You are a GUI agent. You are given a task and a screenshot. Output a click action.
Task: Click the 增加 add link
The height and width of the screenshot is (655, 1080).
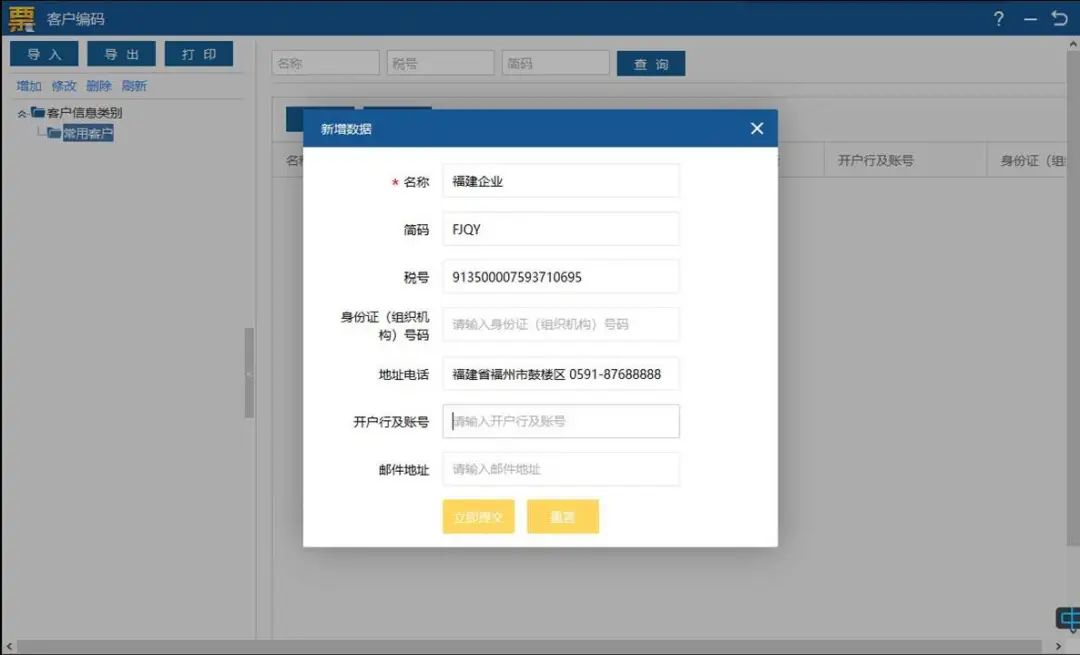26,86
